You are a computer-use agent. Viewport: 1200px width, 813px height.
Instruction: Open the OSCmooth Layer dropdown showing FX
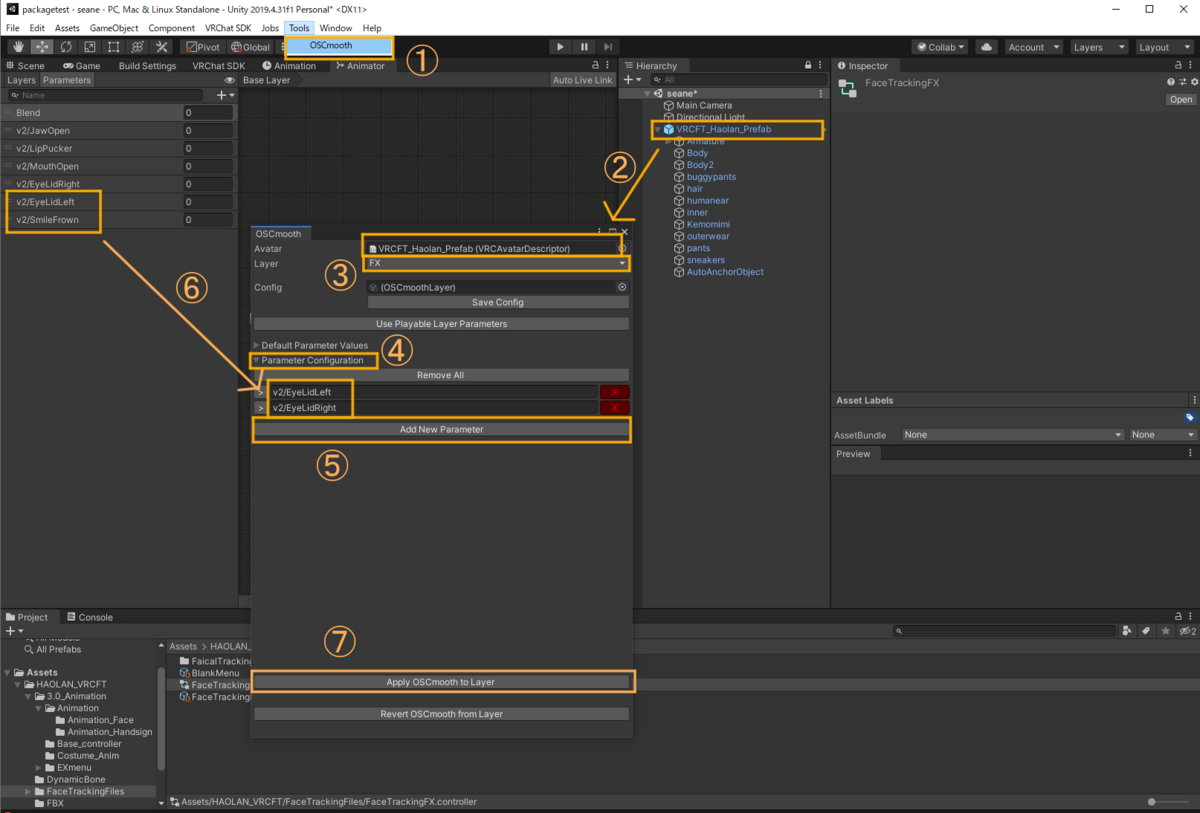coord(497,263)
